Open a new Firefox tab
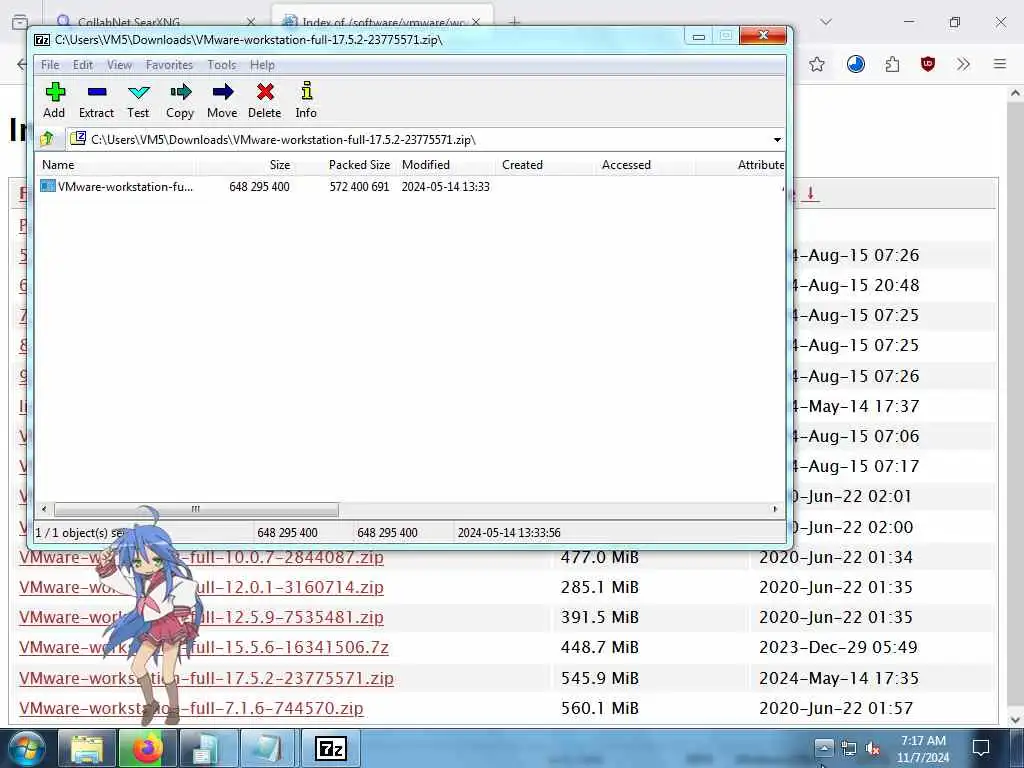Image resolution: width=1024 pixels, height=768 pixels. point(515,22)
